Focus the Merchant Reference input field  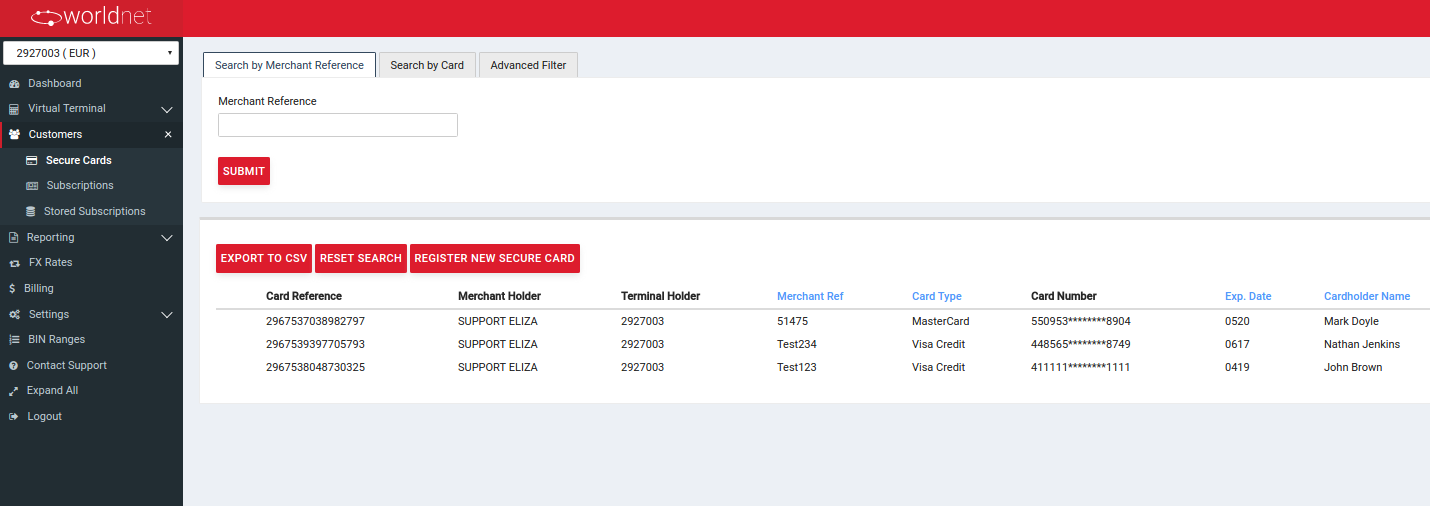(338, 125)
